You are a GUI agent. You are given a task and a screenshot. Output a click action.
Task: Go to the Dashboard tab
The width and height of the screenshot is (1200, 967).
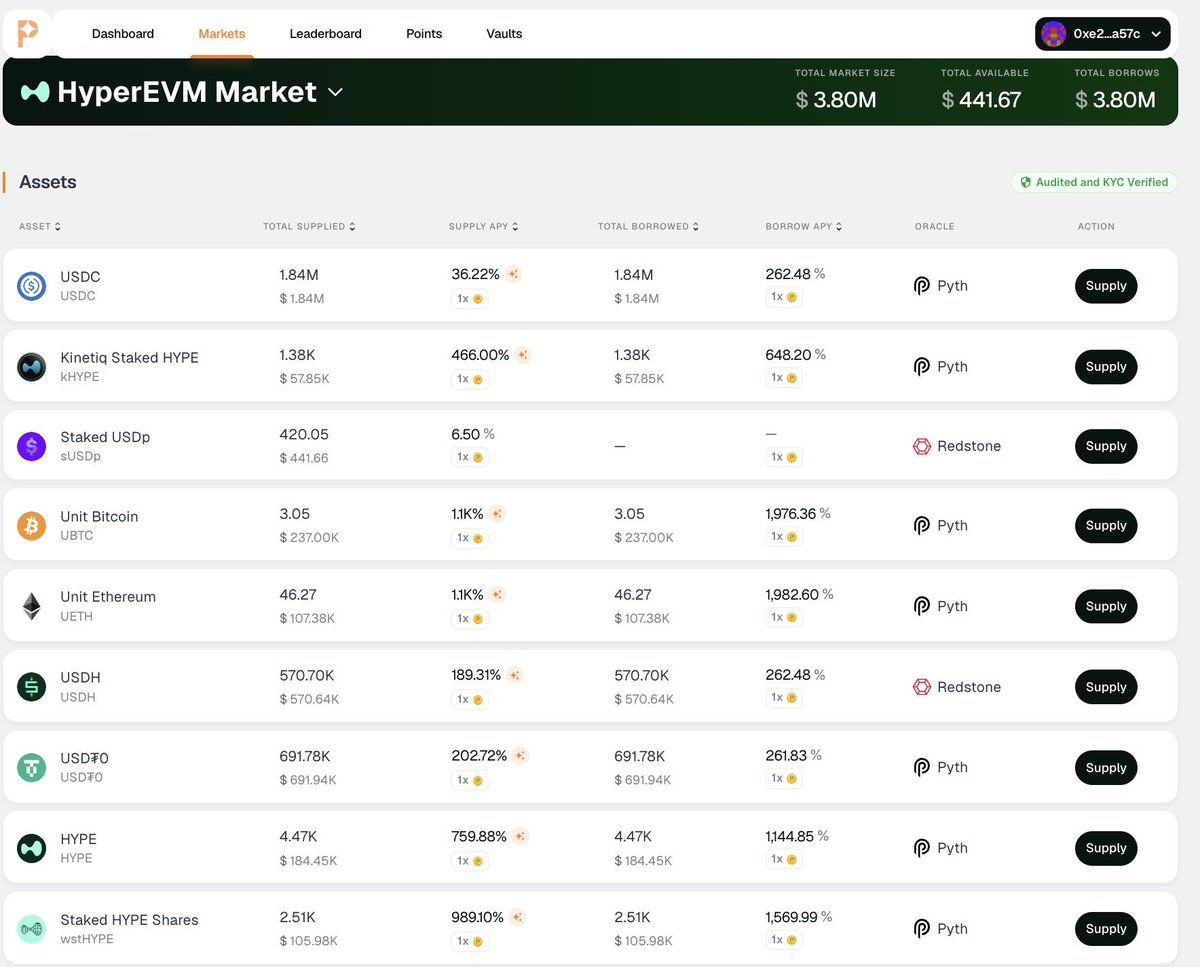123,33
